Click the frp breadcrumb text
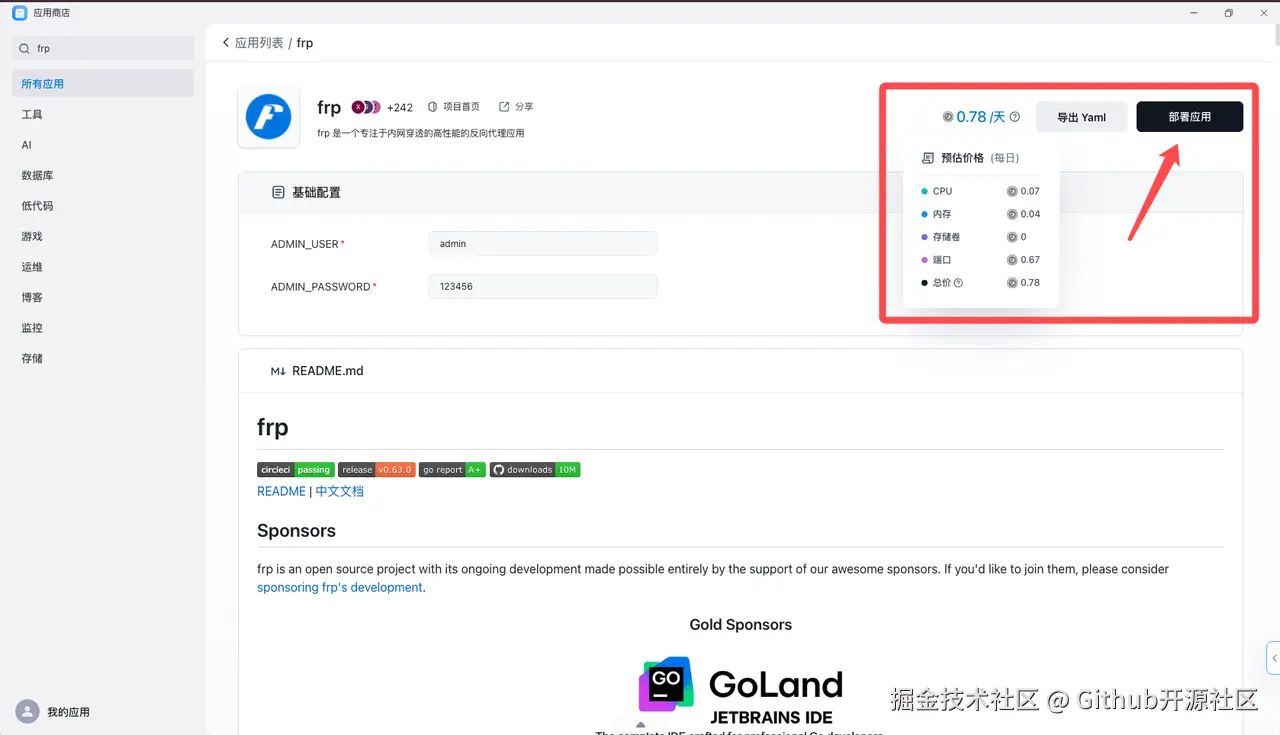 pyautogui.click(x=305, y=43)
